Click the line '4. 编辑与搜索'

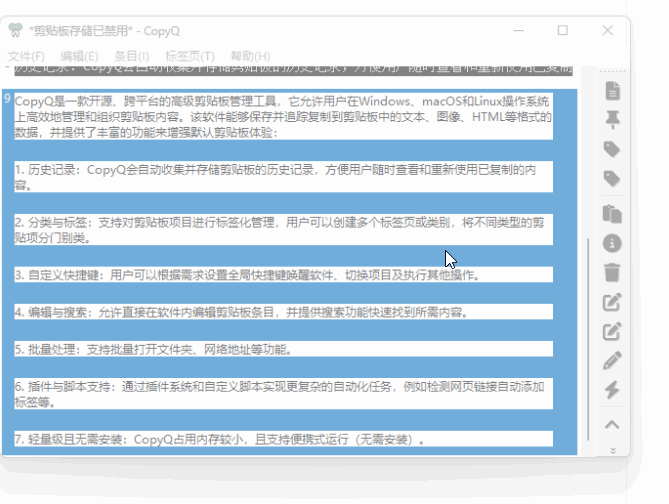click(283, 312)
